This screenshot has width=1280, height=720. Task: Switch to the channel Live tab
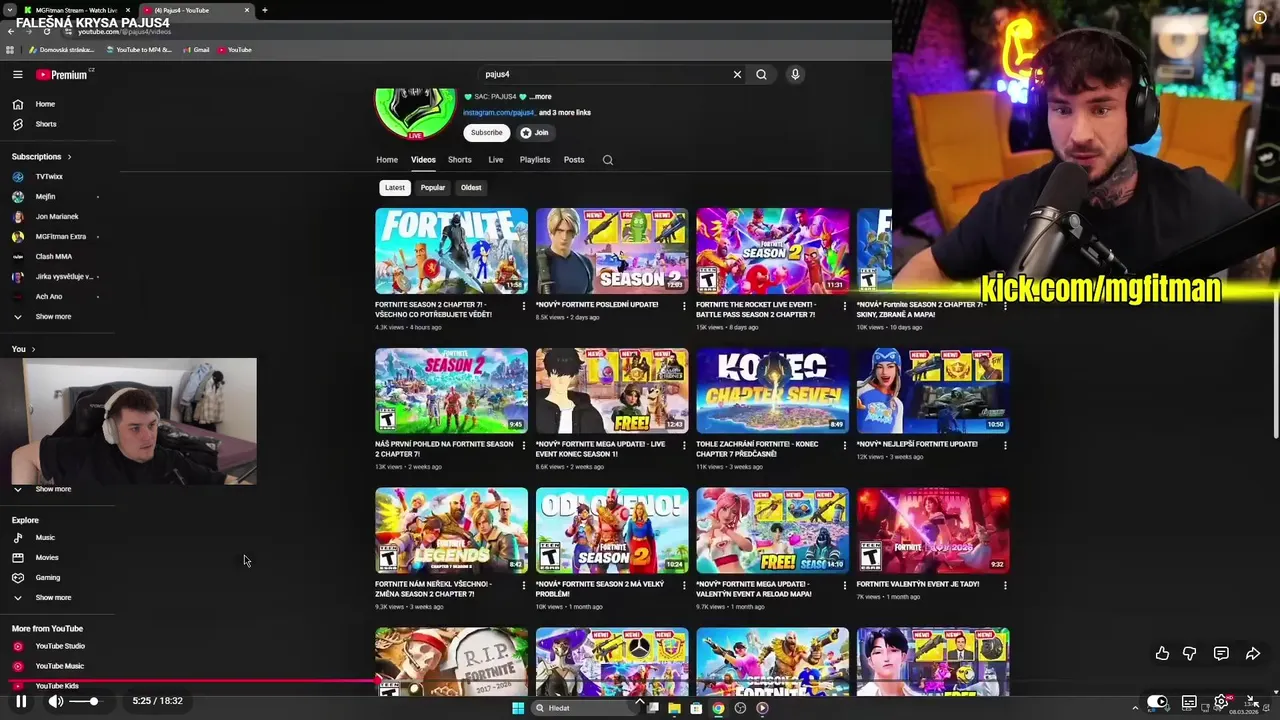click(496, 160)
